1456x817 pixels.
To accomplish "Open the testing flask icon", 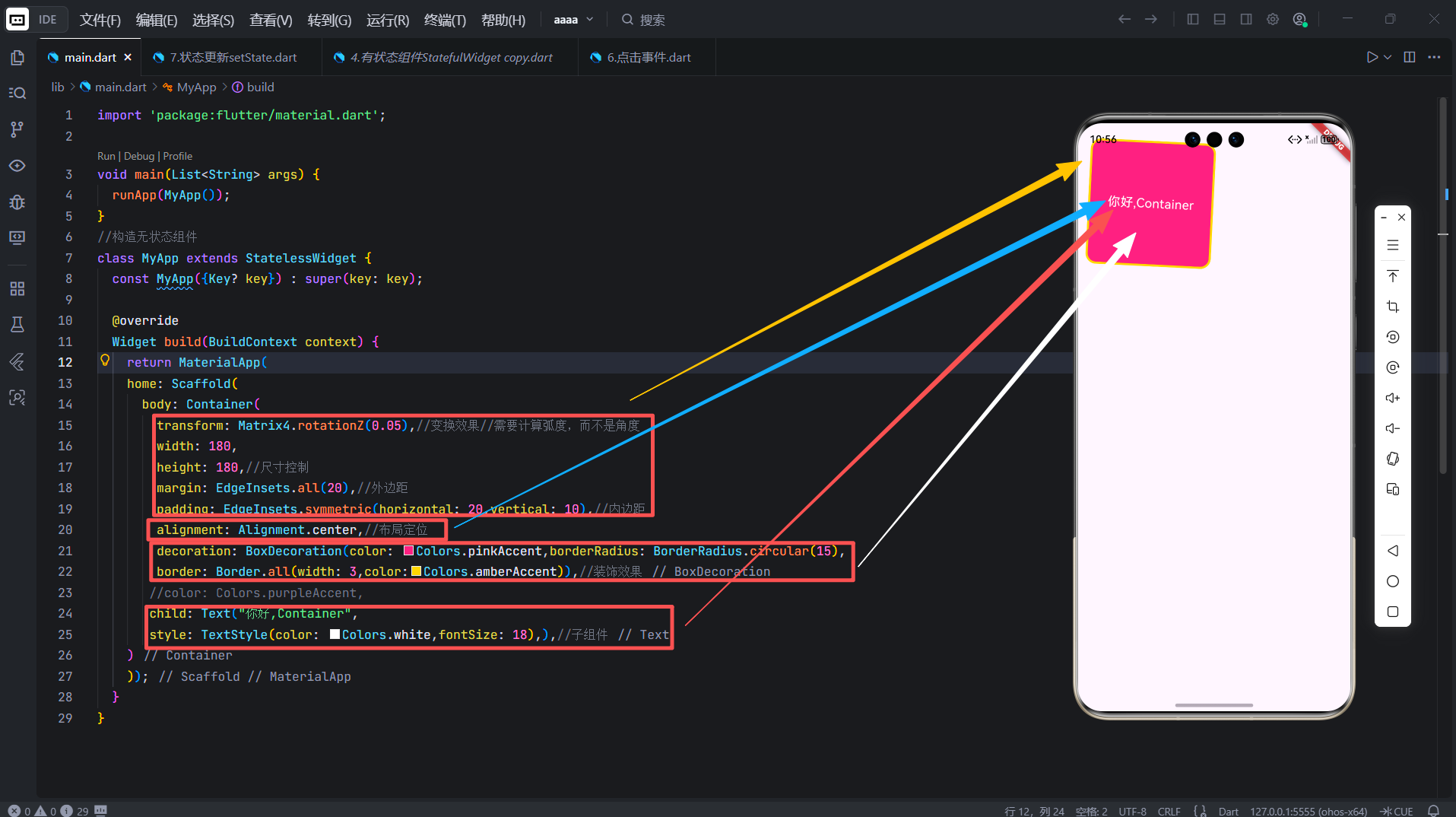I will (x=17, y=325).
